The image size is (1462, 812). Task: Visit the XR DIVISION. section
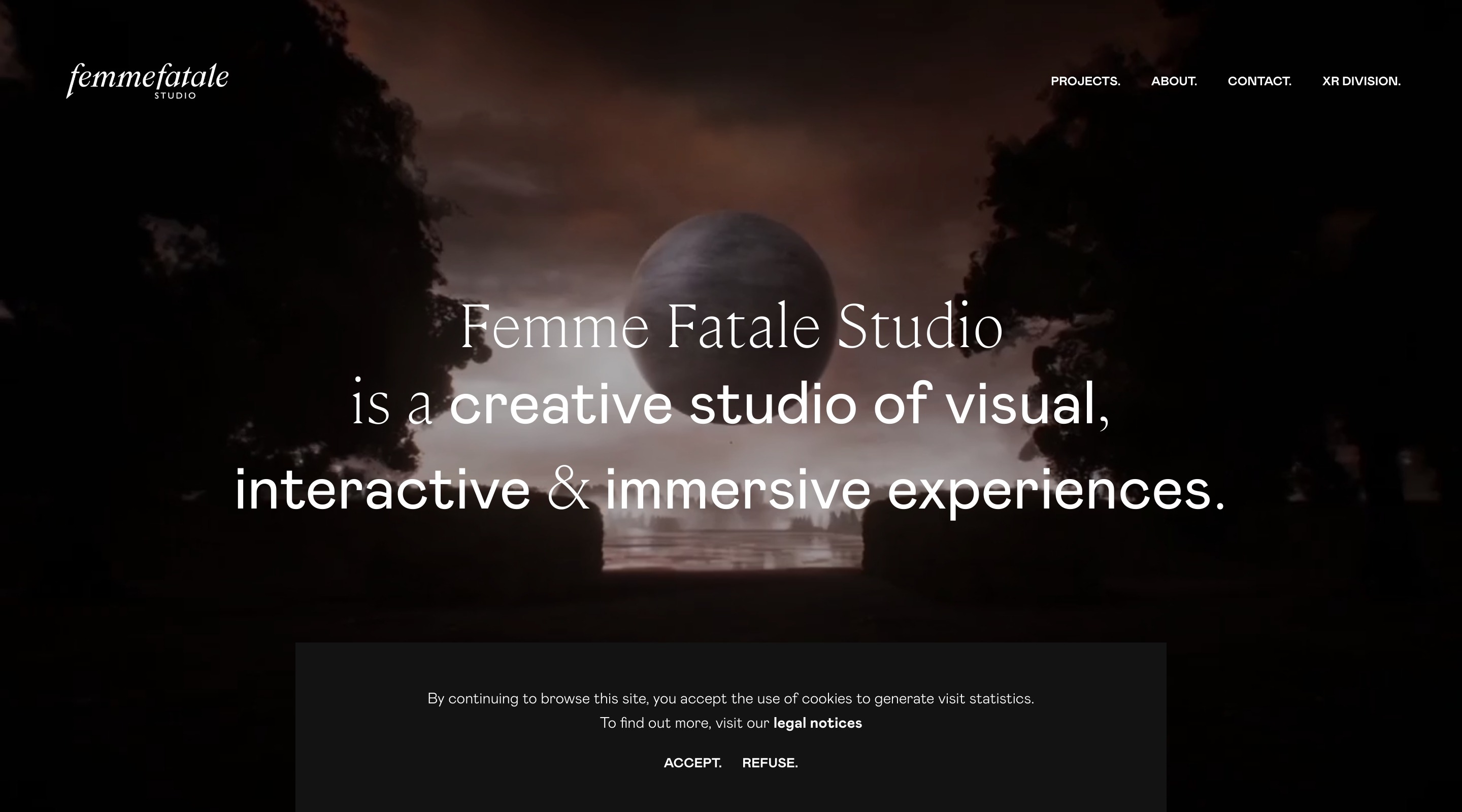1361,81
